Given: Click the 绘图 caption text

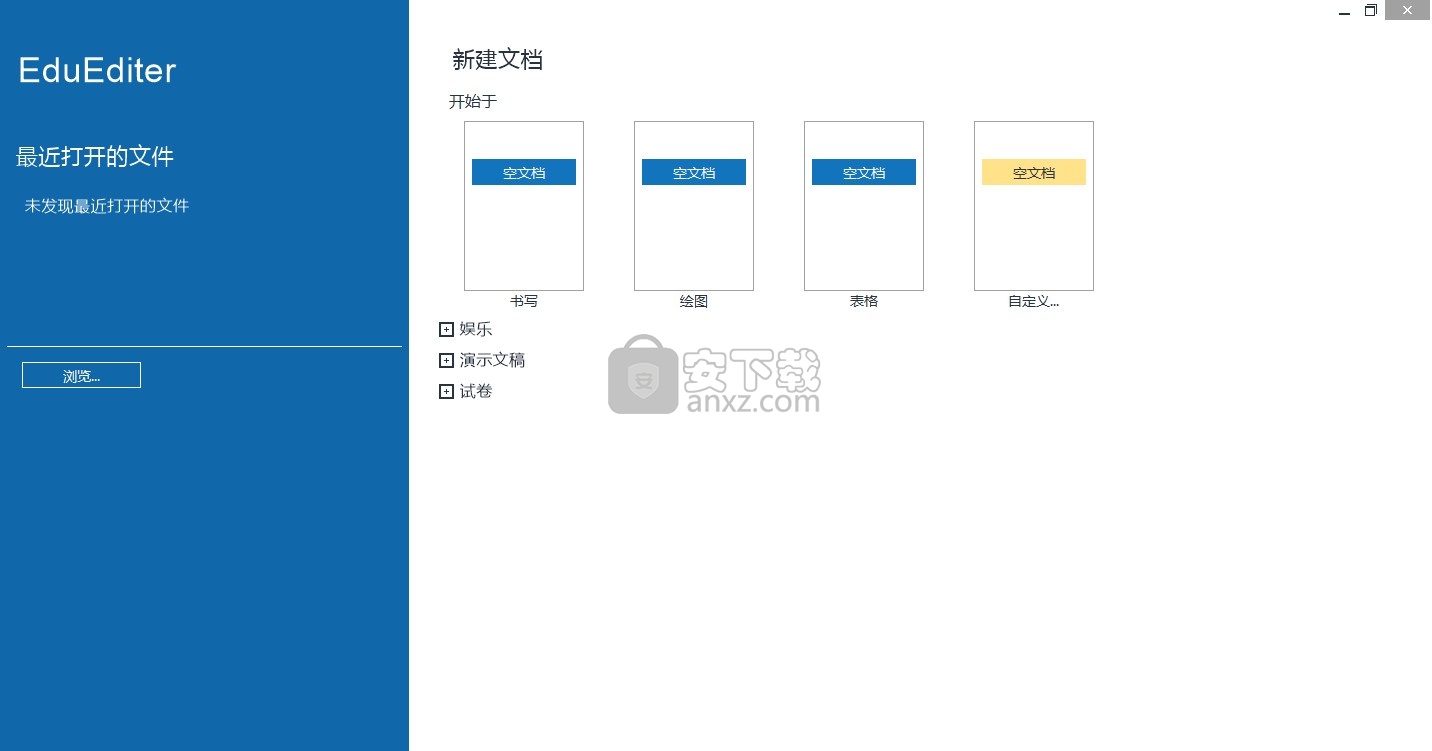Looking at the screenshot, I should point(694,301).
